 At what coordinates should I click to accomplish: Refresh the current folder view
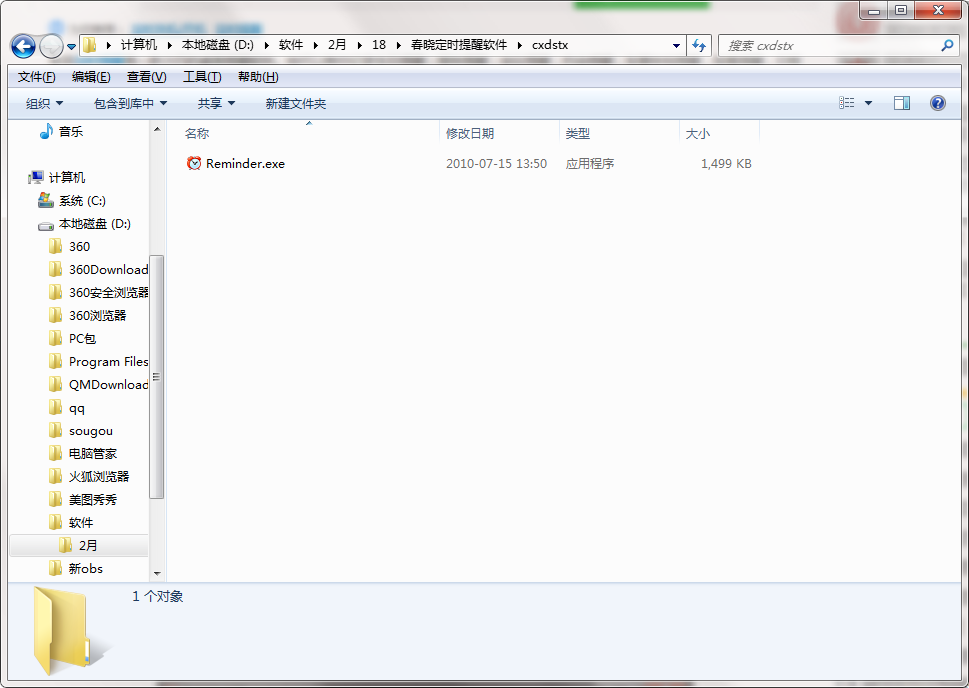coord(699,45)
